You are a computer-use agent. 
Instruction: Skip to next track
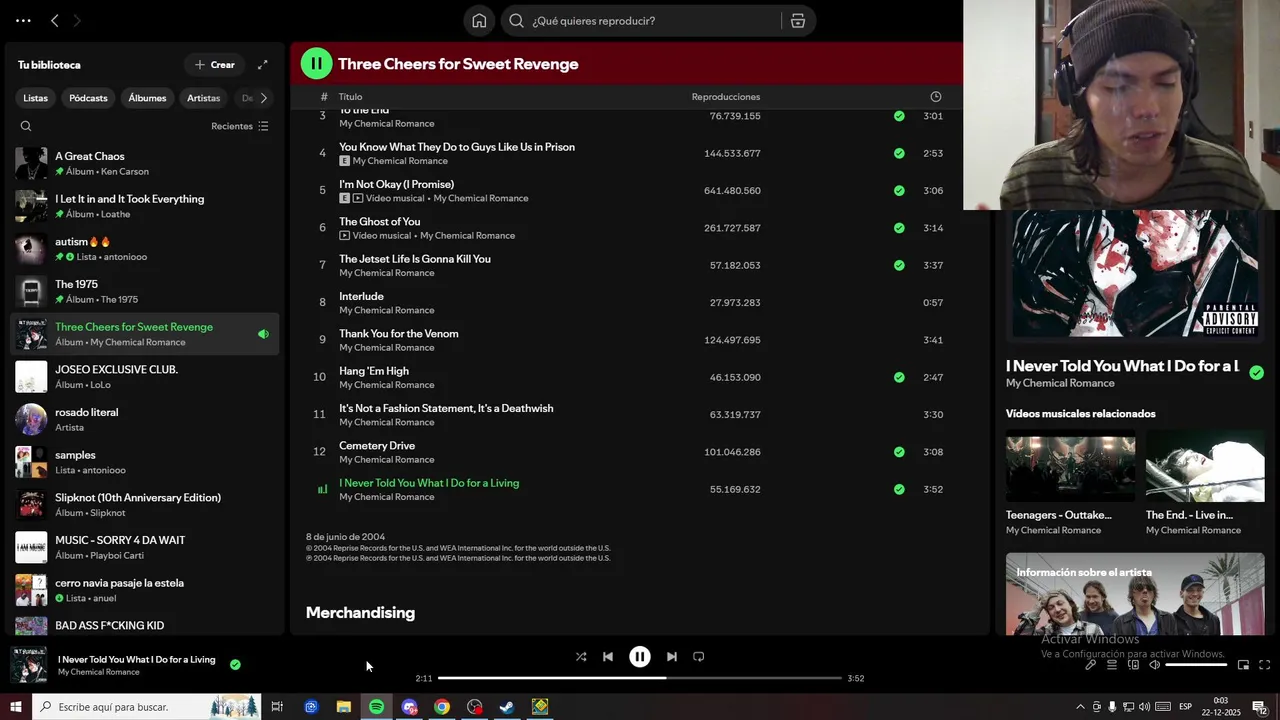(x=672, y=657)
